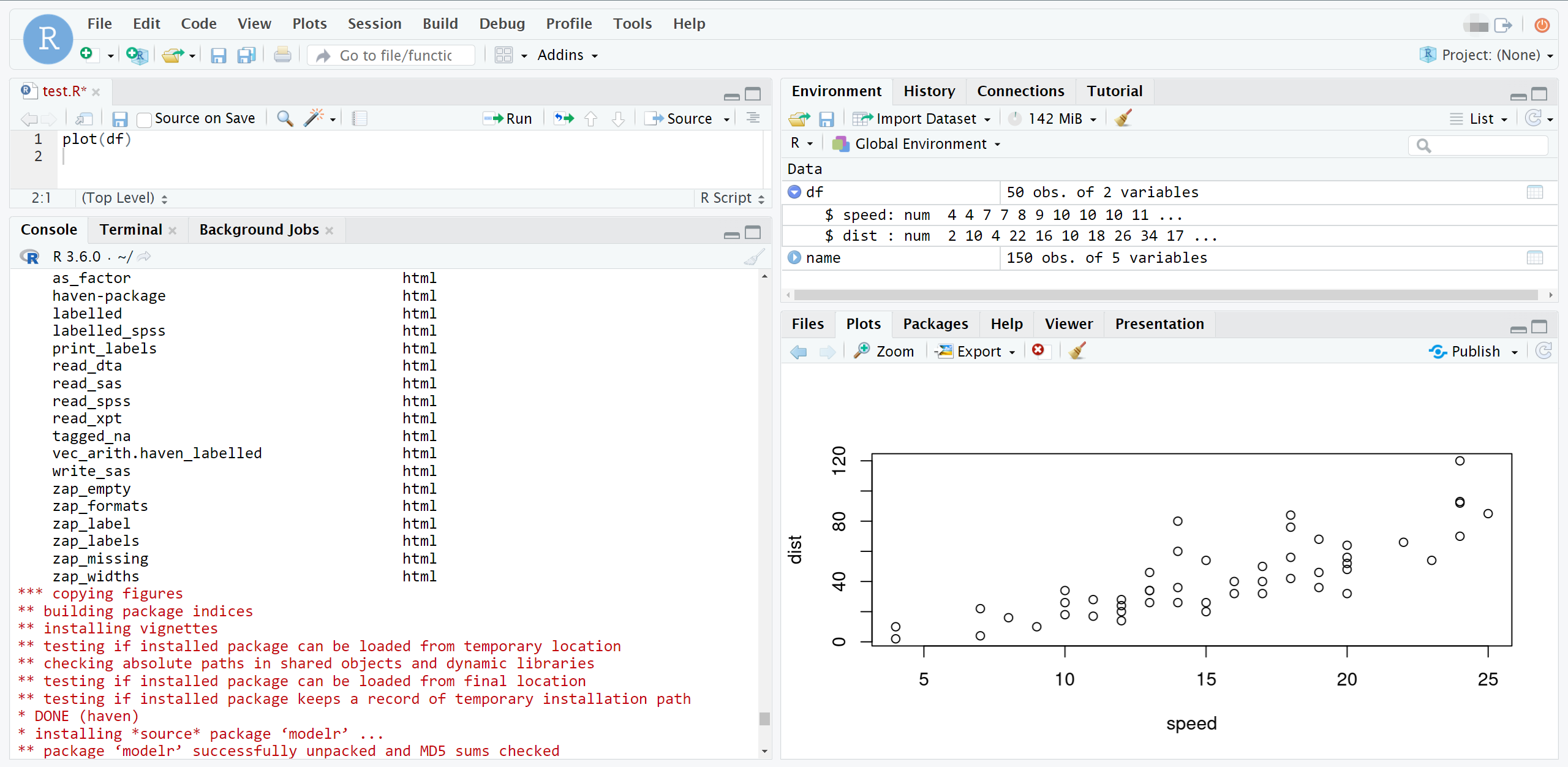Click the Run button
The width and height of the screenshot is (1568, 767).
(x=508, y=118)
